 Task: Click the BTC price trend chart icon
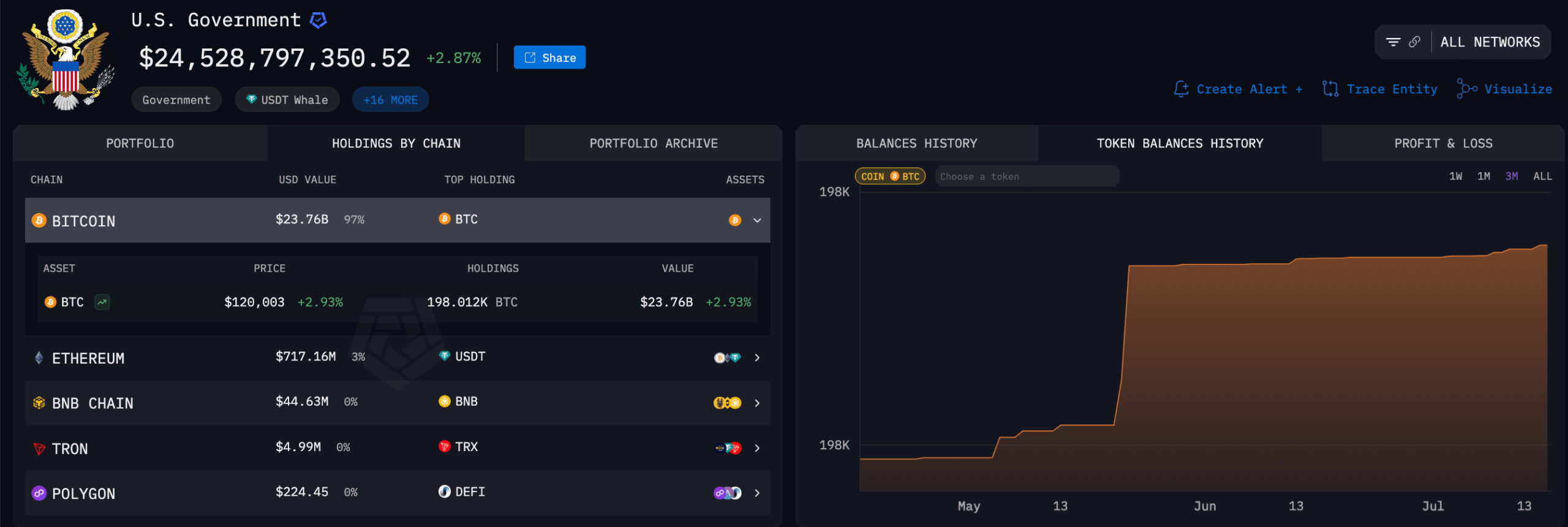pos(102,302)
